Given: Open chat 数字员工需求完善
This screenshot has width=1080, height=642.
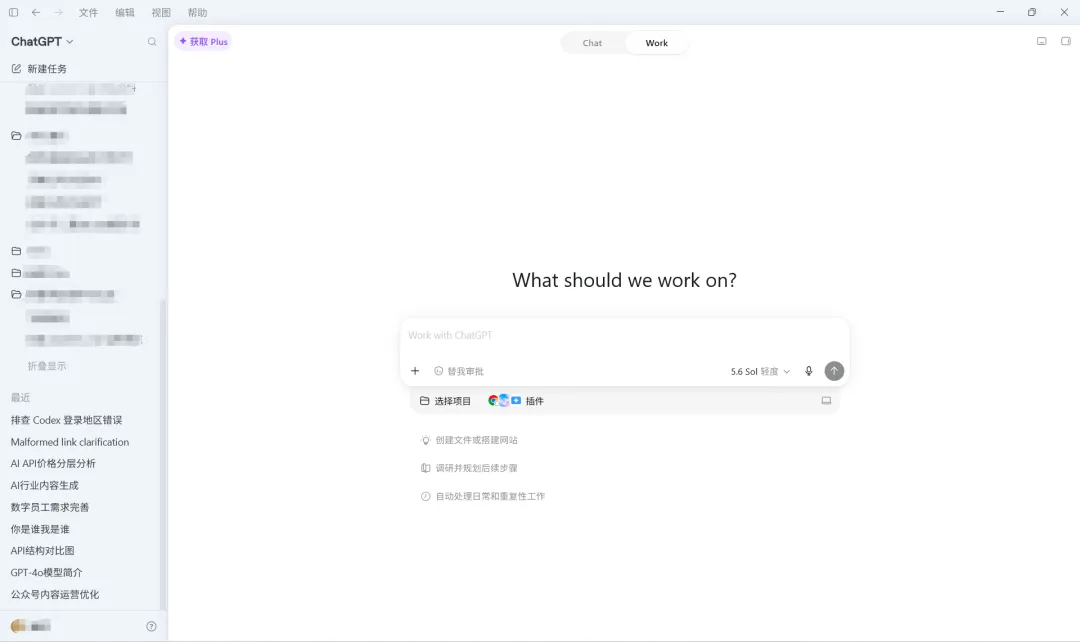Looking at the screenshot, I should coord(50,507).
